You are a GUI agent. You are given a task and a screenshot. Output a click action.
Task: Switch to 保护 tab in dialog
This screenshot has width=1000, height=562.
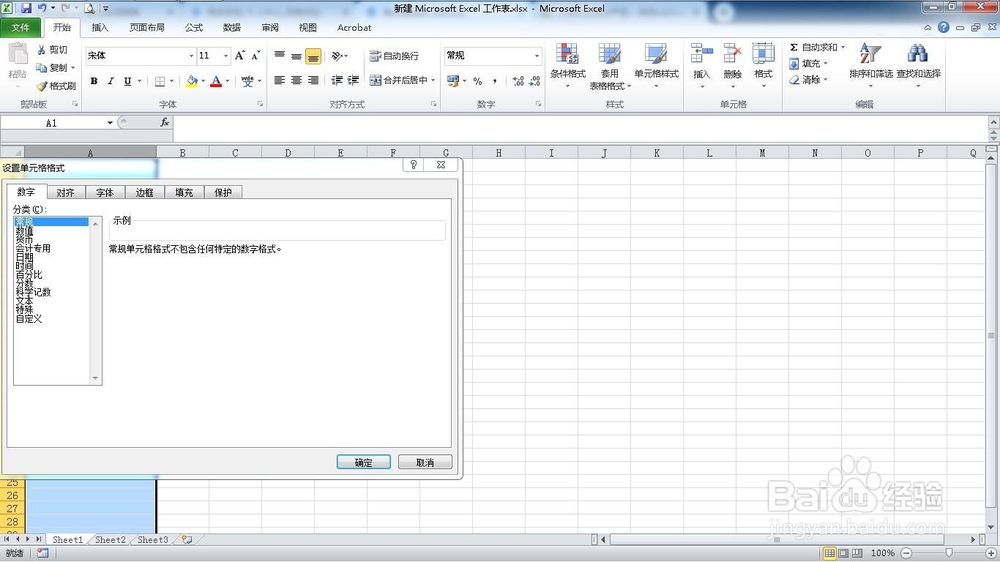click(x=223, y=192)
